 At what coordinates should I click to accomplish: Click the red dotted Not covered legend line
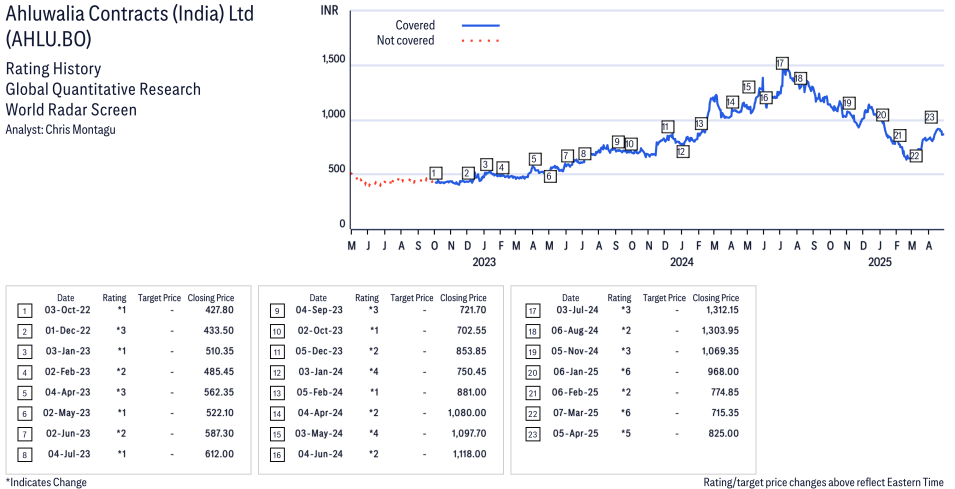pyautogui.click(x=481, y=41)
